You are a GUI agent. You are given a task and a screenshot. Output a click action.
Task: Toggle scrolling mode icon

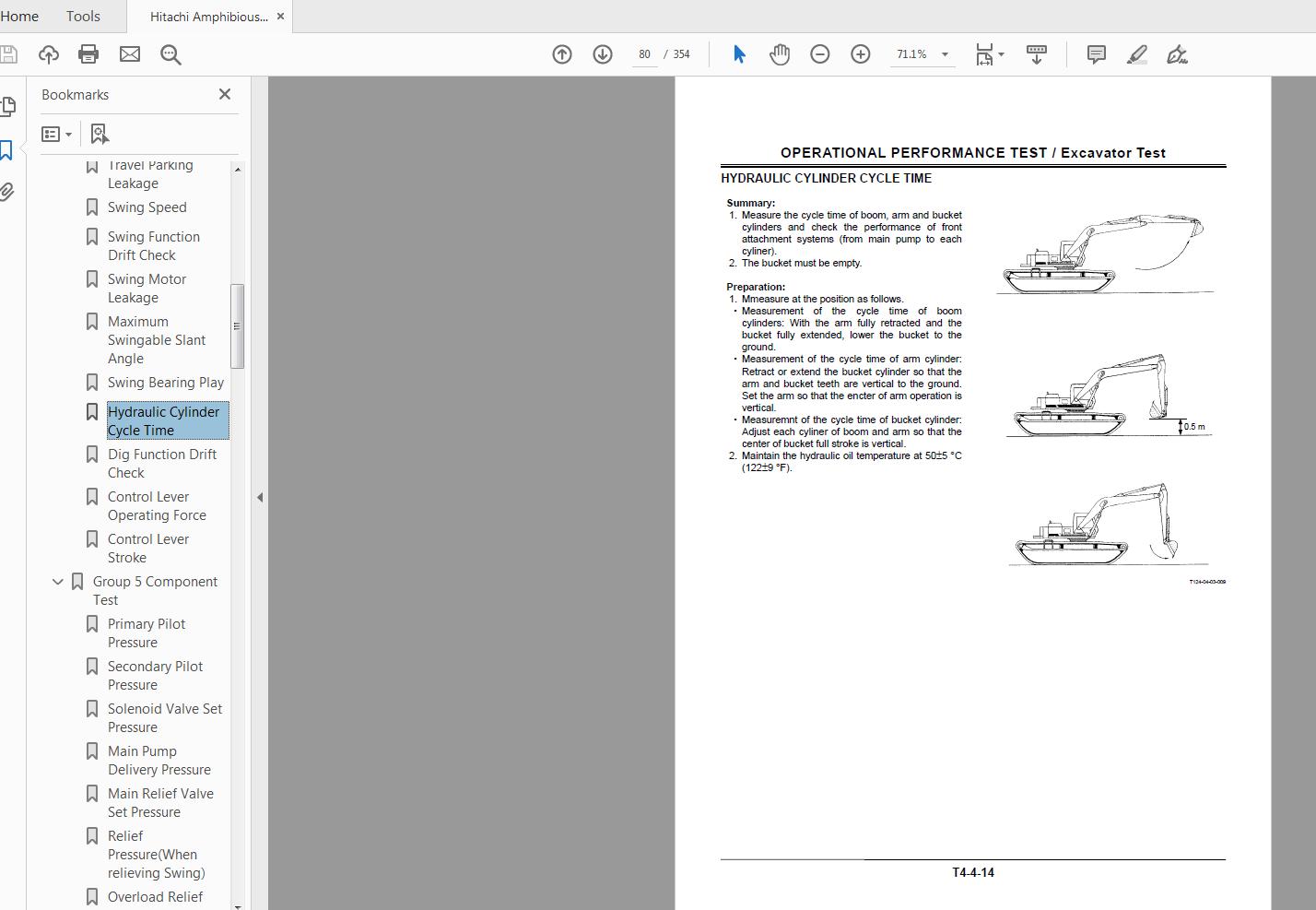click(1037, 54)
